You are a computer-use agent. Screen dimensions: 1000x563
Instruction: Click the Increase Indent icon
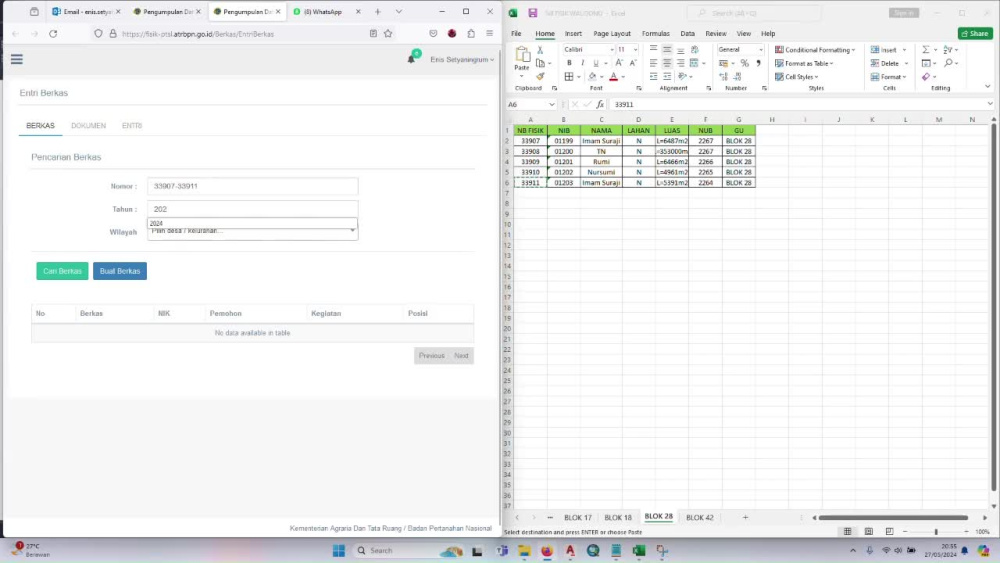pos(667,77)
